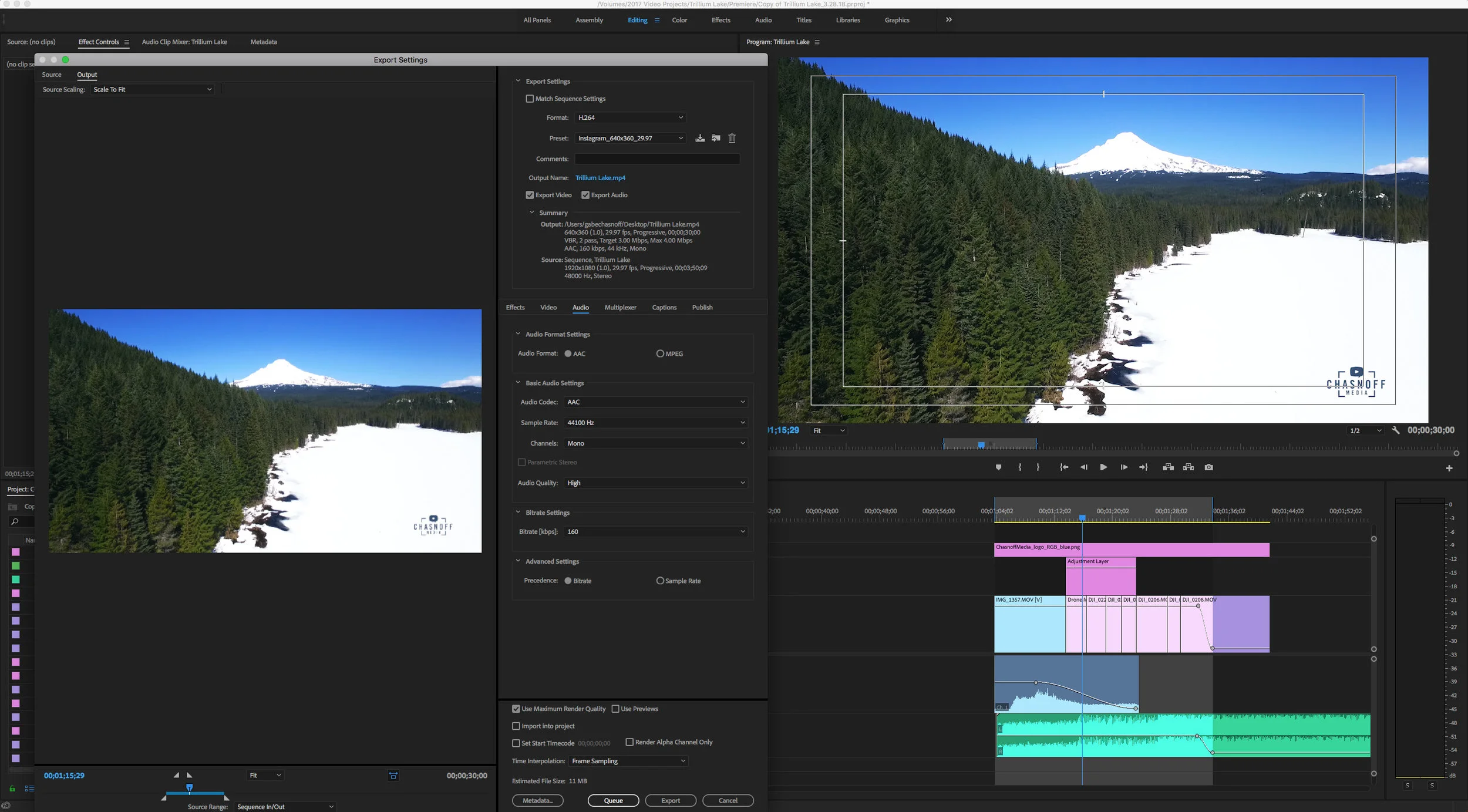Check Import into project checkbox

tap(516, 726)
